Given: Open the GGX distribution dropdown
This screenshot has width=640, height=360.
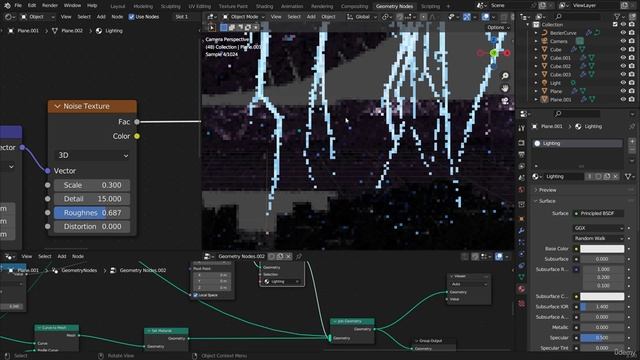Looking at the screenshot, I should coord(598,228).
